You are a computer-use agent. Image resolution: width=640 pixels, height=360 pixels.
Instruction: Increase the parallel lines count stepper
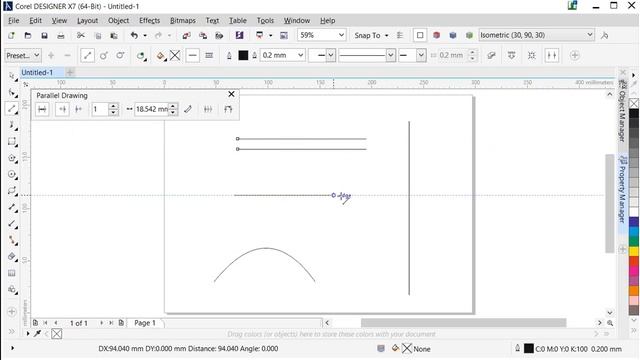tap(113, 106)
